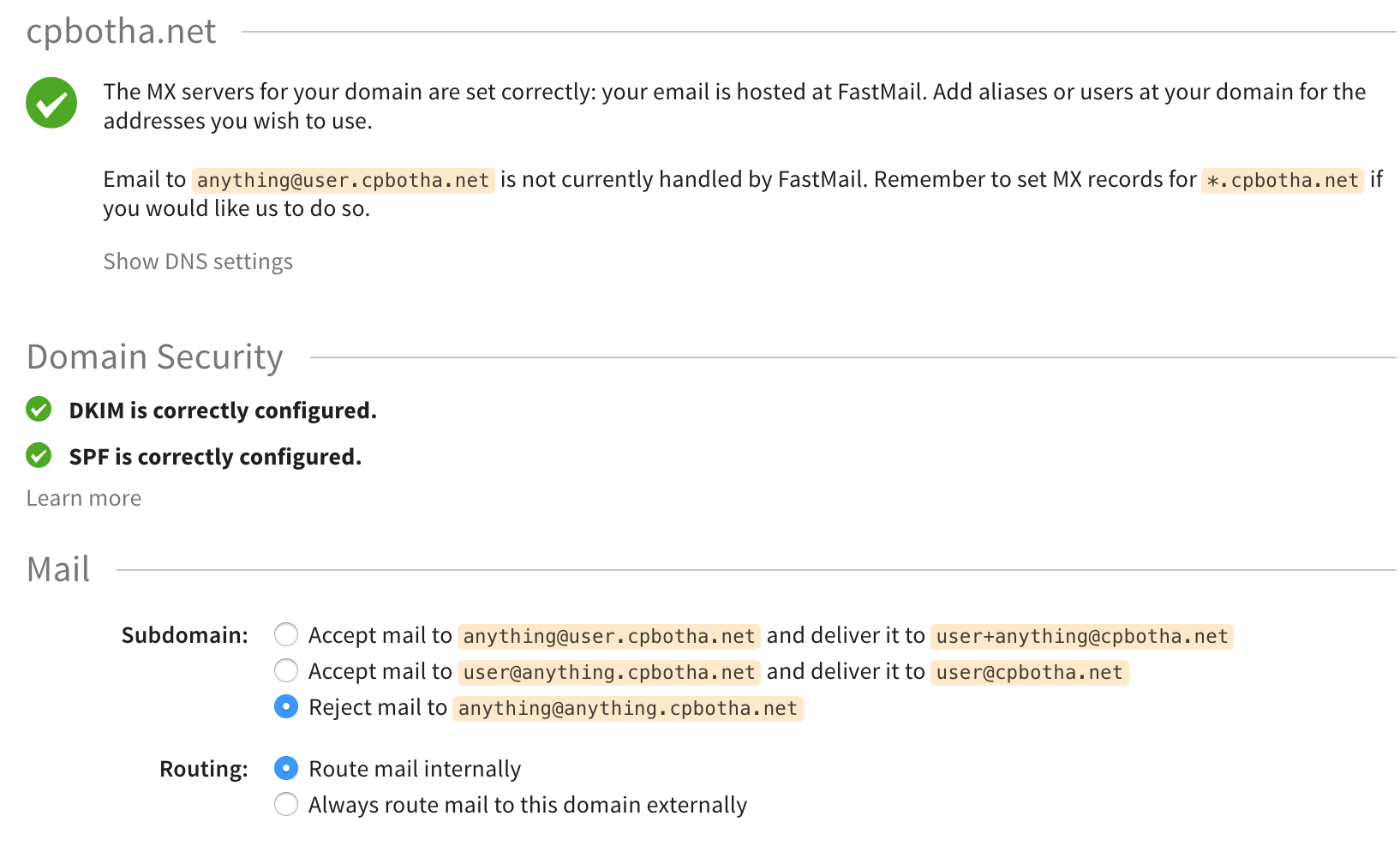
Task: Click 'SPF is correctly configured.' text
Action: click(x=215, y=457)
